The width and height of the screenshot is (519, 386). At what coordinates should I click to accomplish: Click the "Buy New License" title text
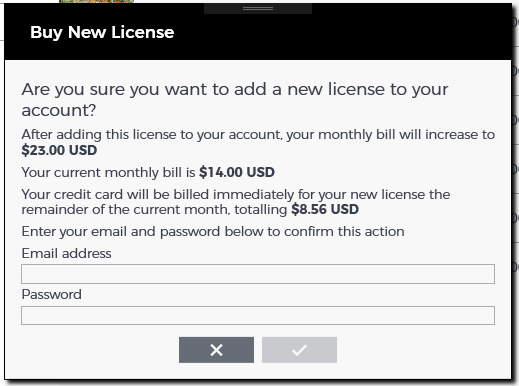[102, 32]
